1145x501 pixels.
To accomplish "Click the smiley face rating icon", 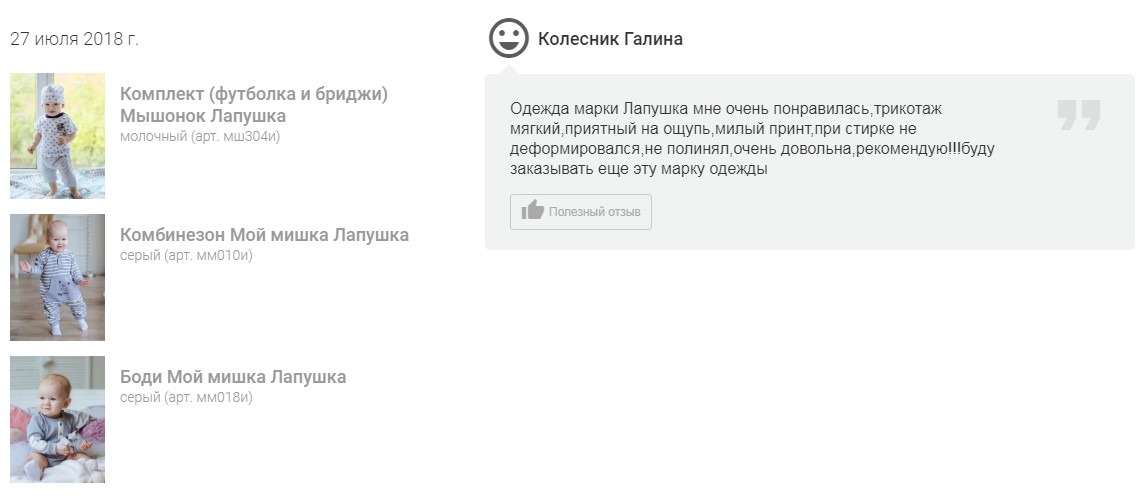I will point(508,38).
